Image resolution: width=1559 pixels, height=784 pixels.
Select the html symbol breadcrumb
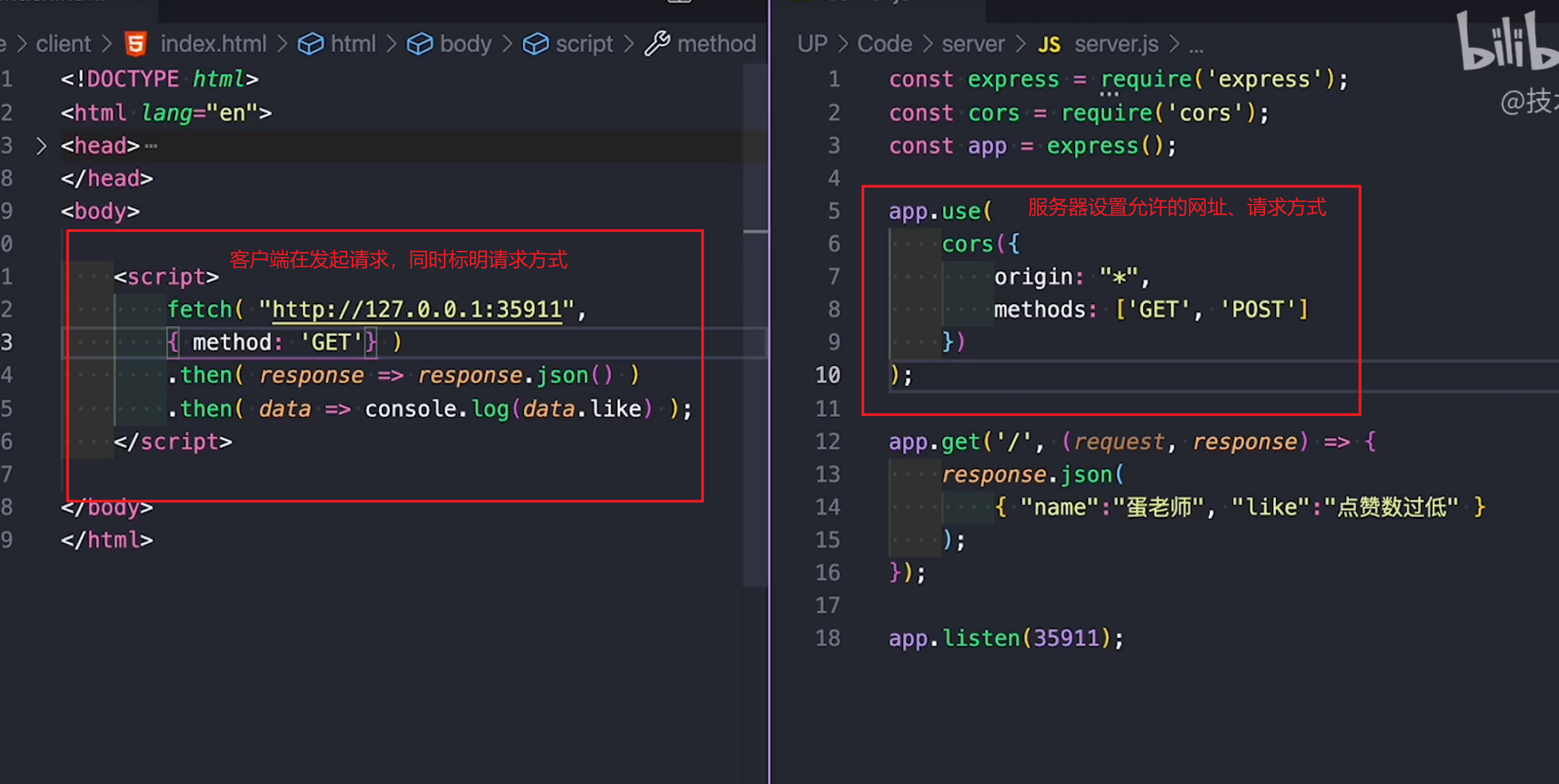click(x=353, y=44)
